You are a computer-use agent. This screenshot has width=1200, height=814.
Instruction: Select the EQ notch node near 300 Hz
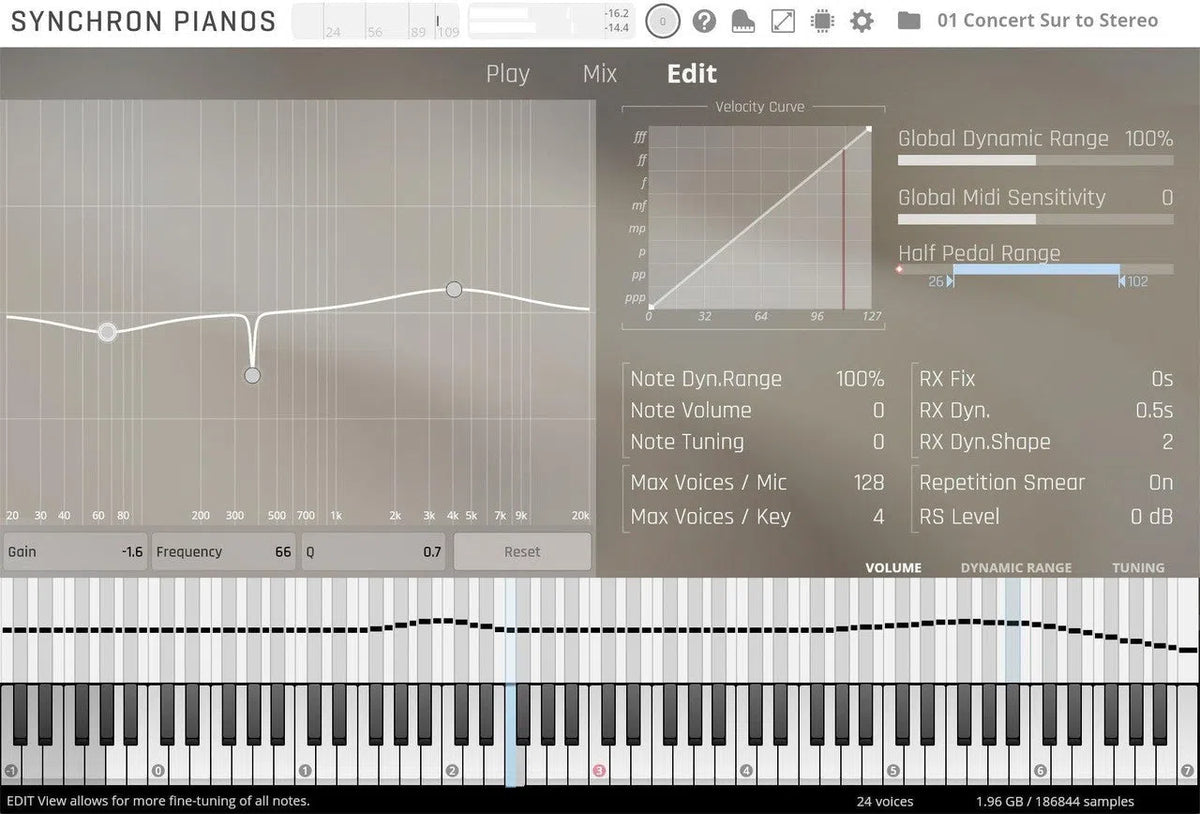tap(252, 375)
